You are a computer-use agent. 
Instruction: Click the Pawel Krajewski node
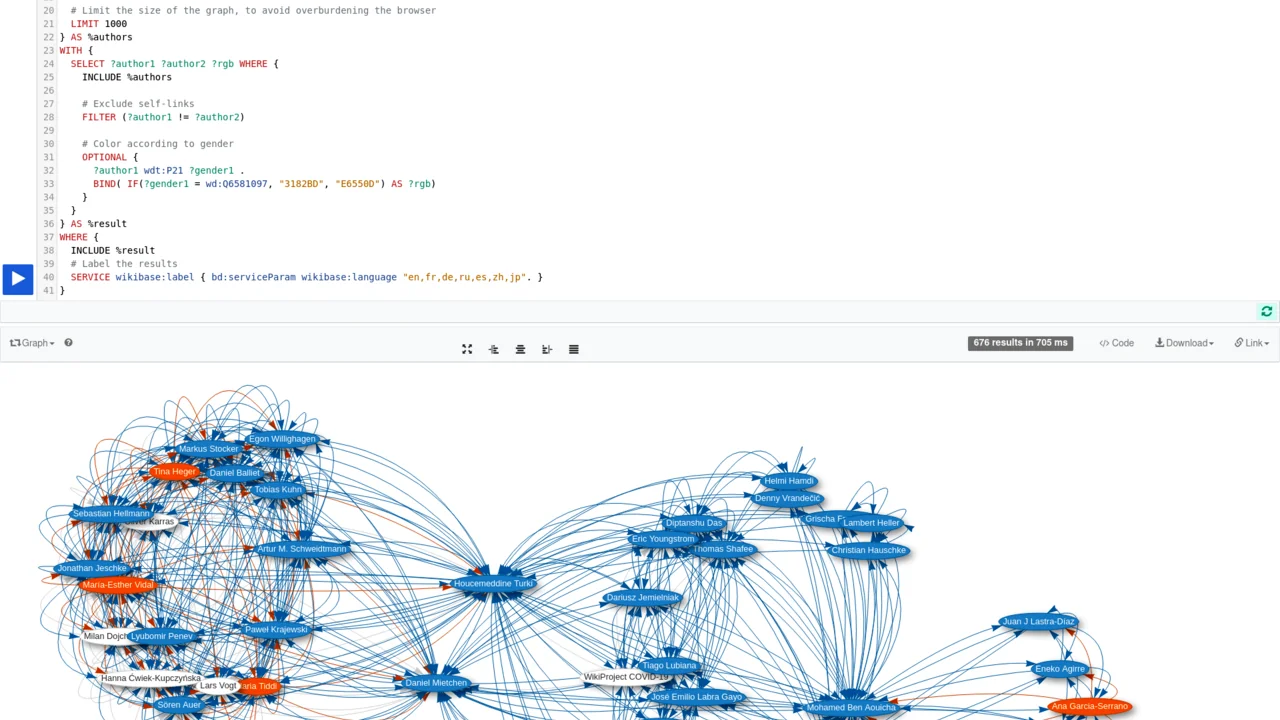pos(276,630)
